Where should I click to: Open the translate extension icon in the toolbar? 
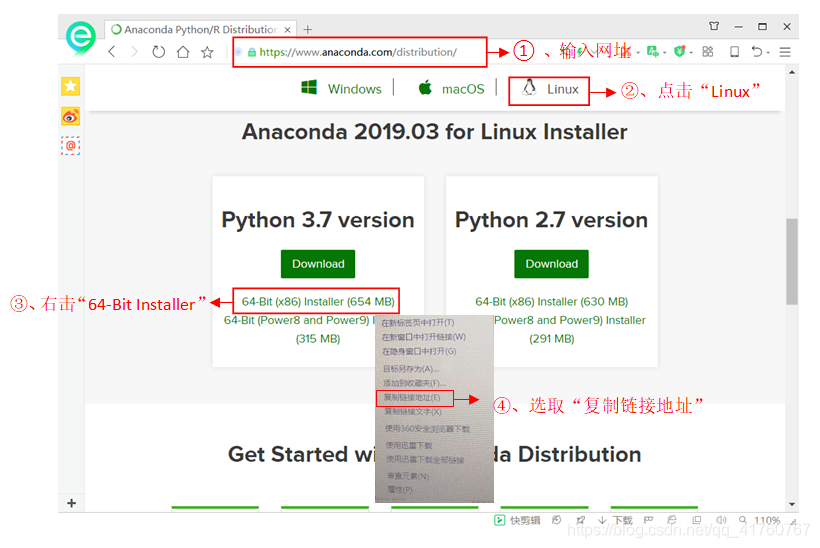653,51
